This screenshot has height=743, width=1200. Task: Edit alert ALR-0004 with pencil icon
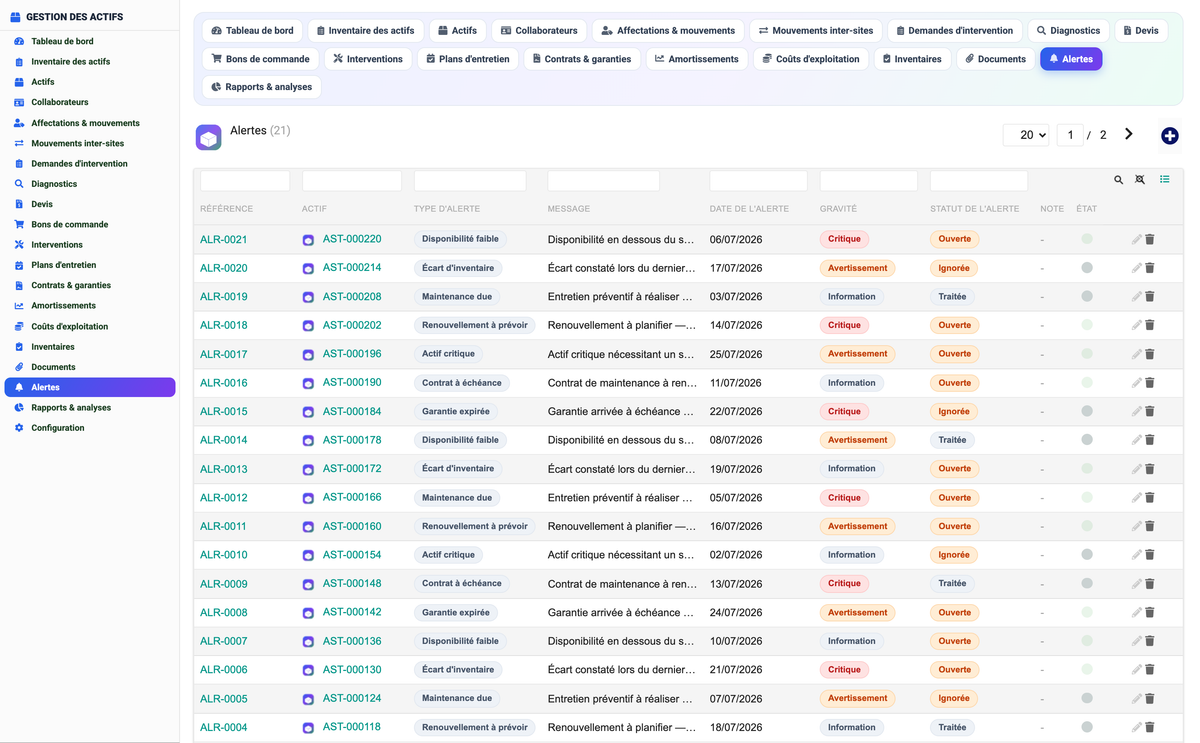coord(1136,728)
